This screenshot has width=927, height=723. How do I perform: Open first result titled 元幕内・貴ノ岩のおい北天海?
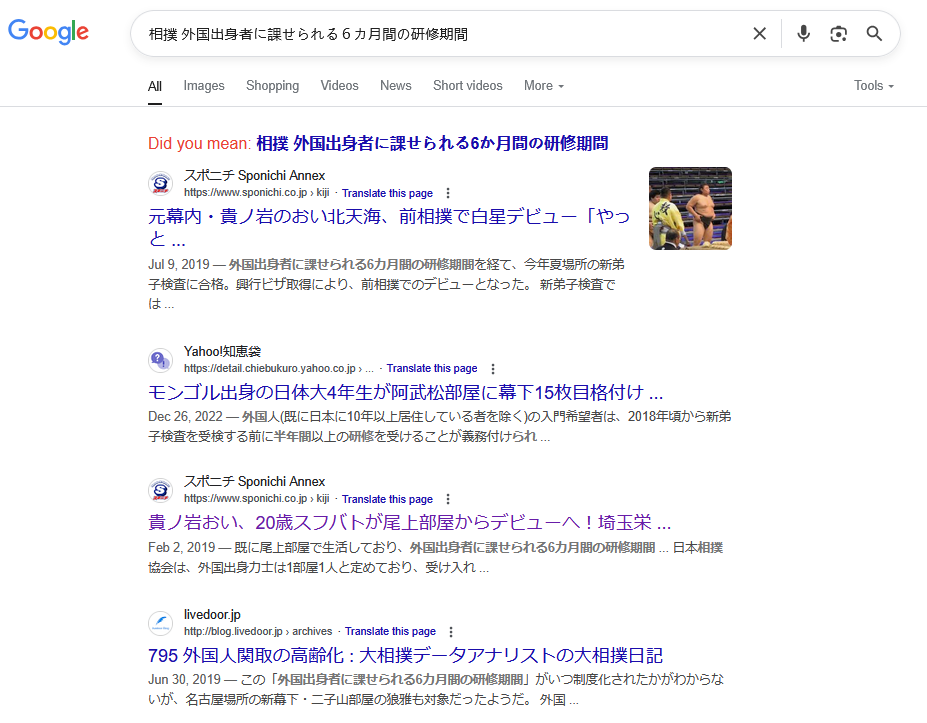[x=389, y=228]
